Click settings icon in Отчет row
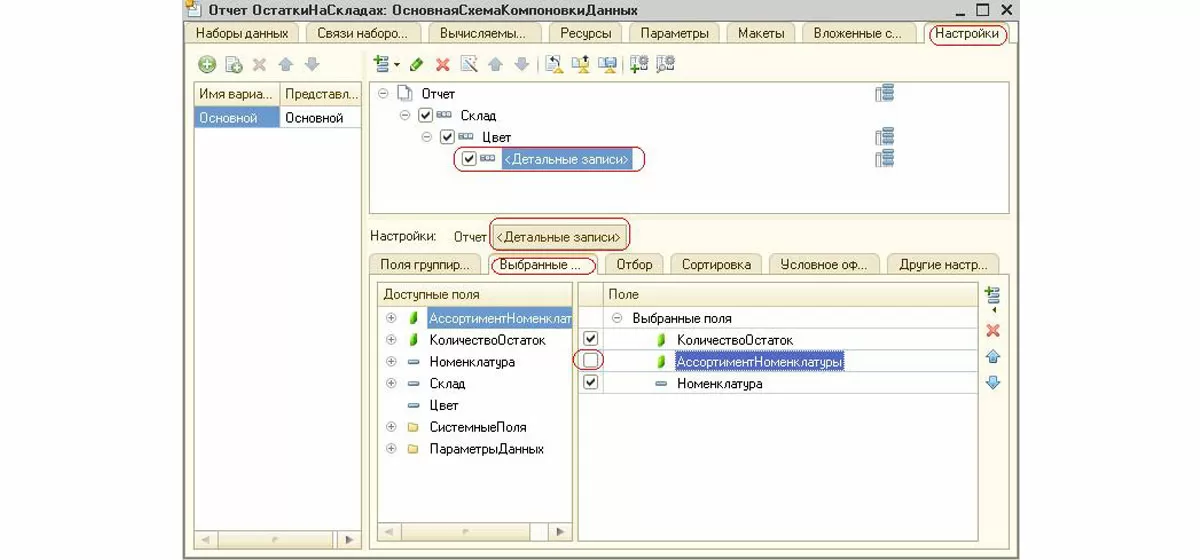 pos(884,94)
